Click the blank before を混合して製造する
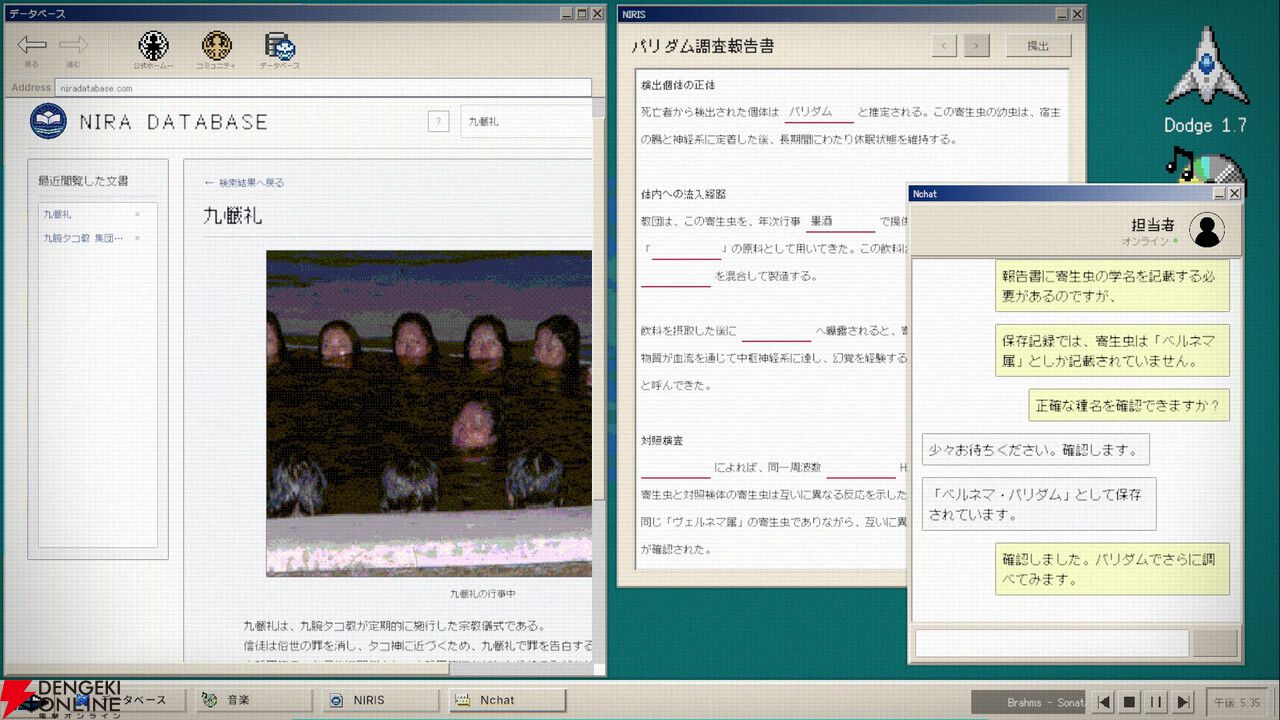Viewport: 1280px width, 720px height. 676,276
